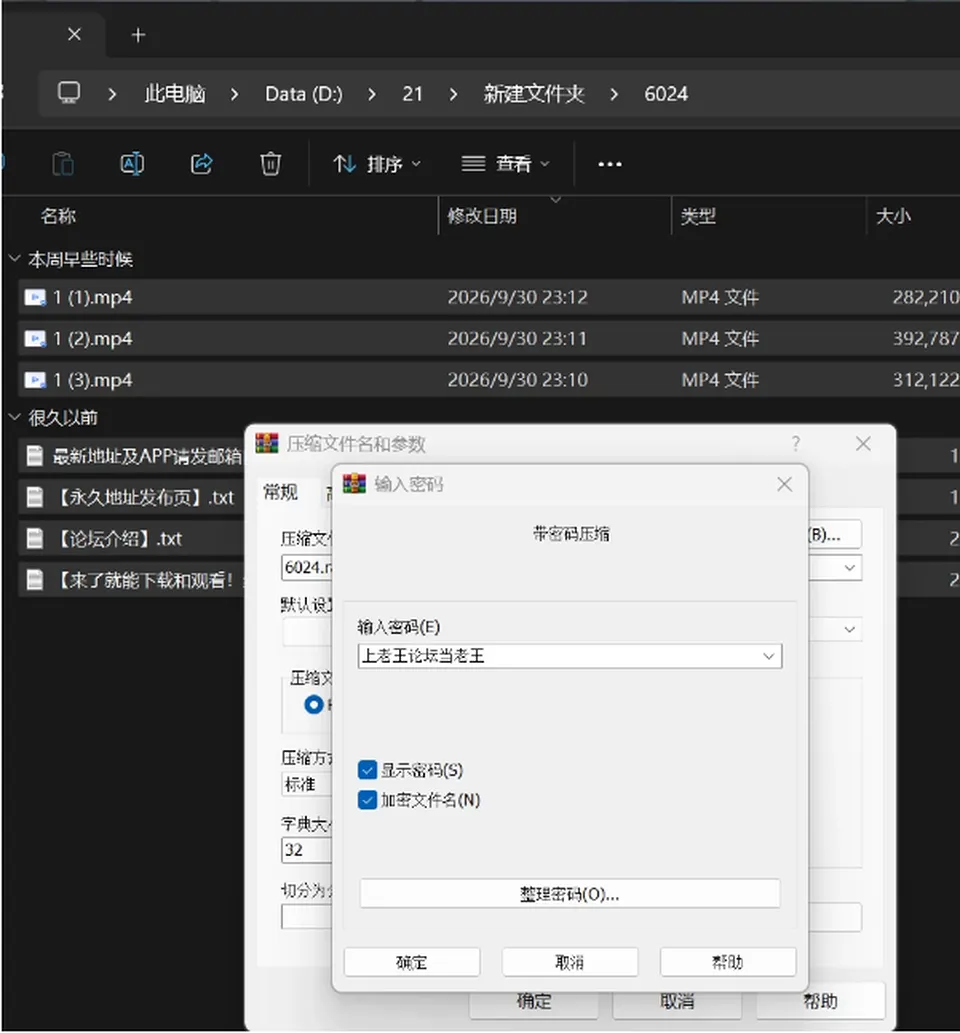Image resolution: width=960 pixels, height=1033 pixels.
Task: Toggle the 显示密码(S) checkbox
Action: [367, 769]
